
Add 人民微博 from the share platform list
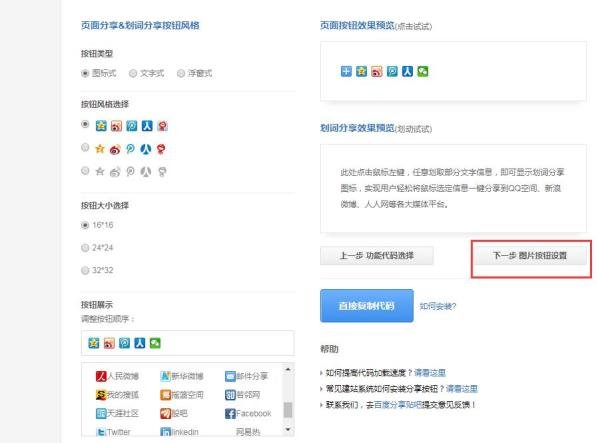tap(117, 376)
